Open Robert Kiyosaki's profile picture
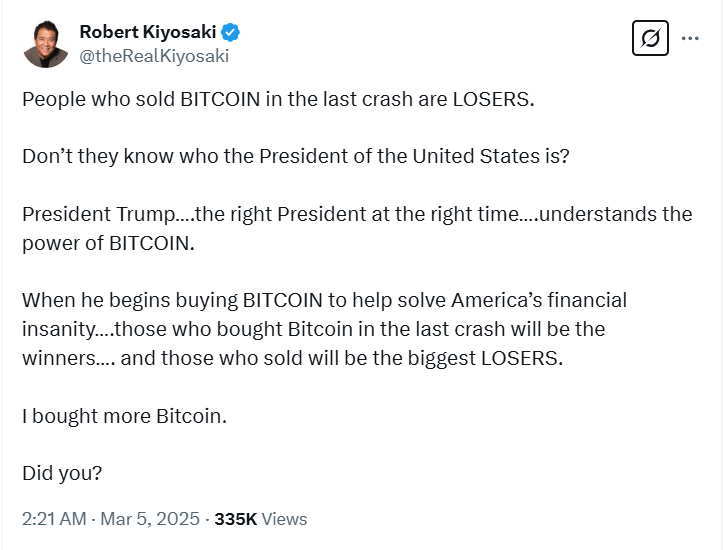The width and height of the screenshot is (723, 550). click(46, 43)
